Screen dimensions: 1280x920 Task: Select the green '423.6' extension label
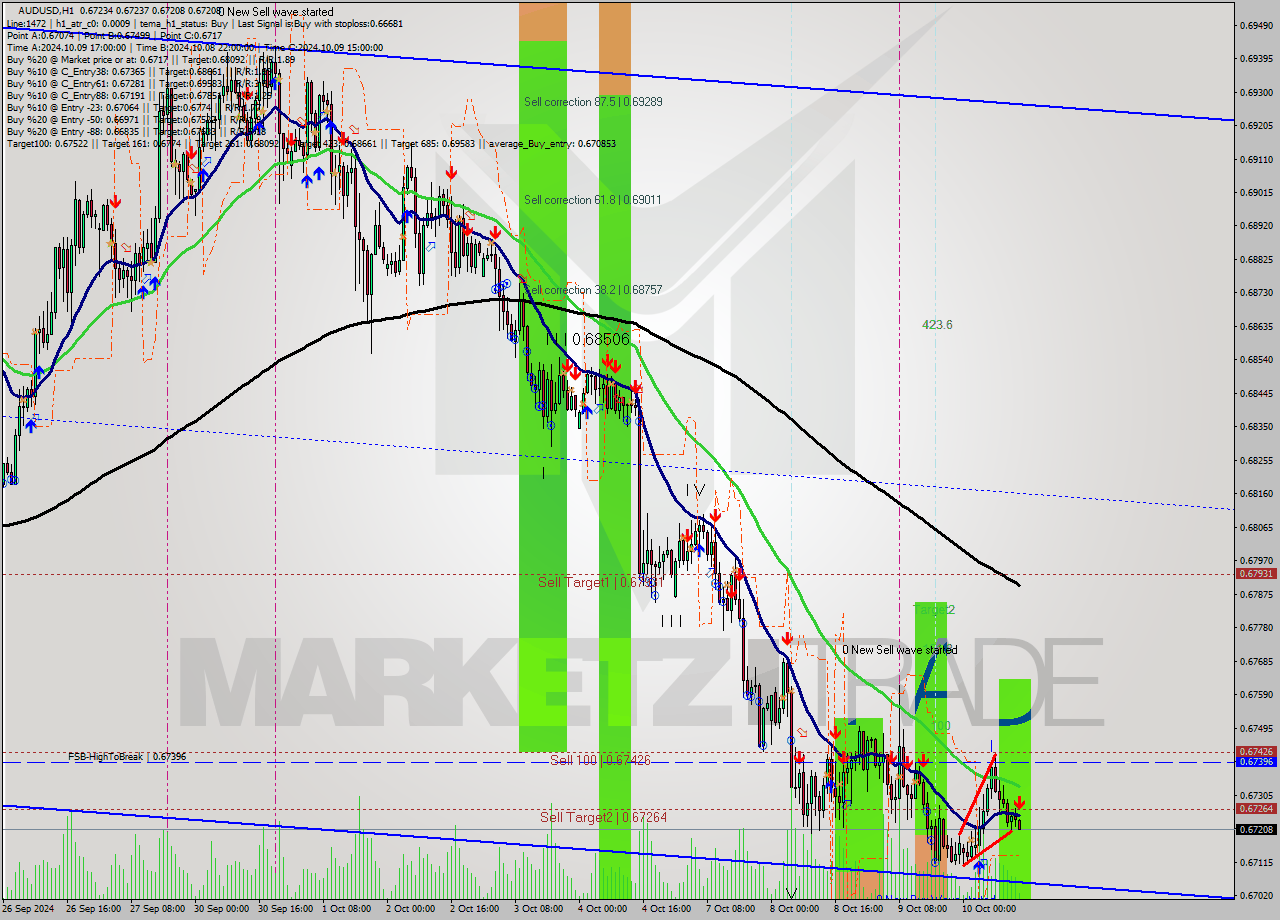(937, 325)
